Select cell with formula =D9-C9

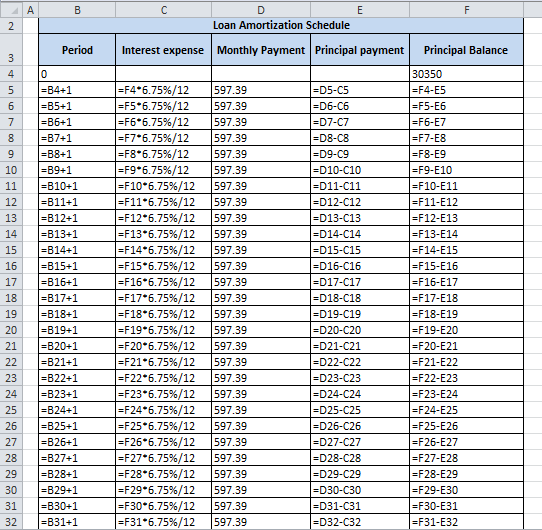360,154
